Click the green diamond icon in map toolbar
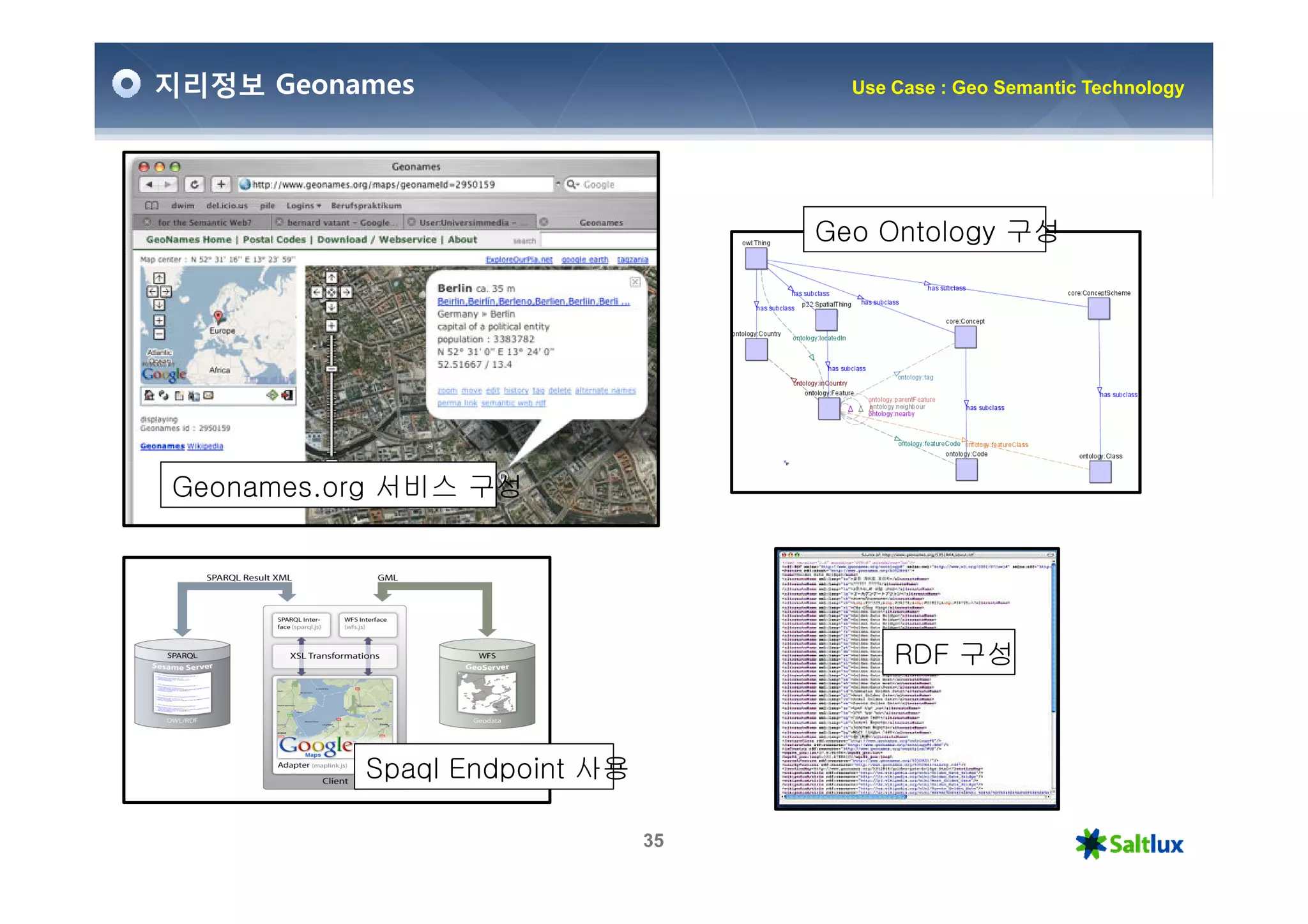Screen dimensions: 1308x924 click(272, 395)
